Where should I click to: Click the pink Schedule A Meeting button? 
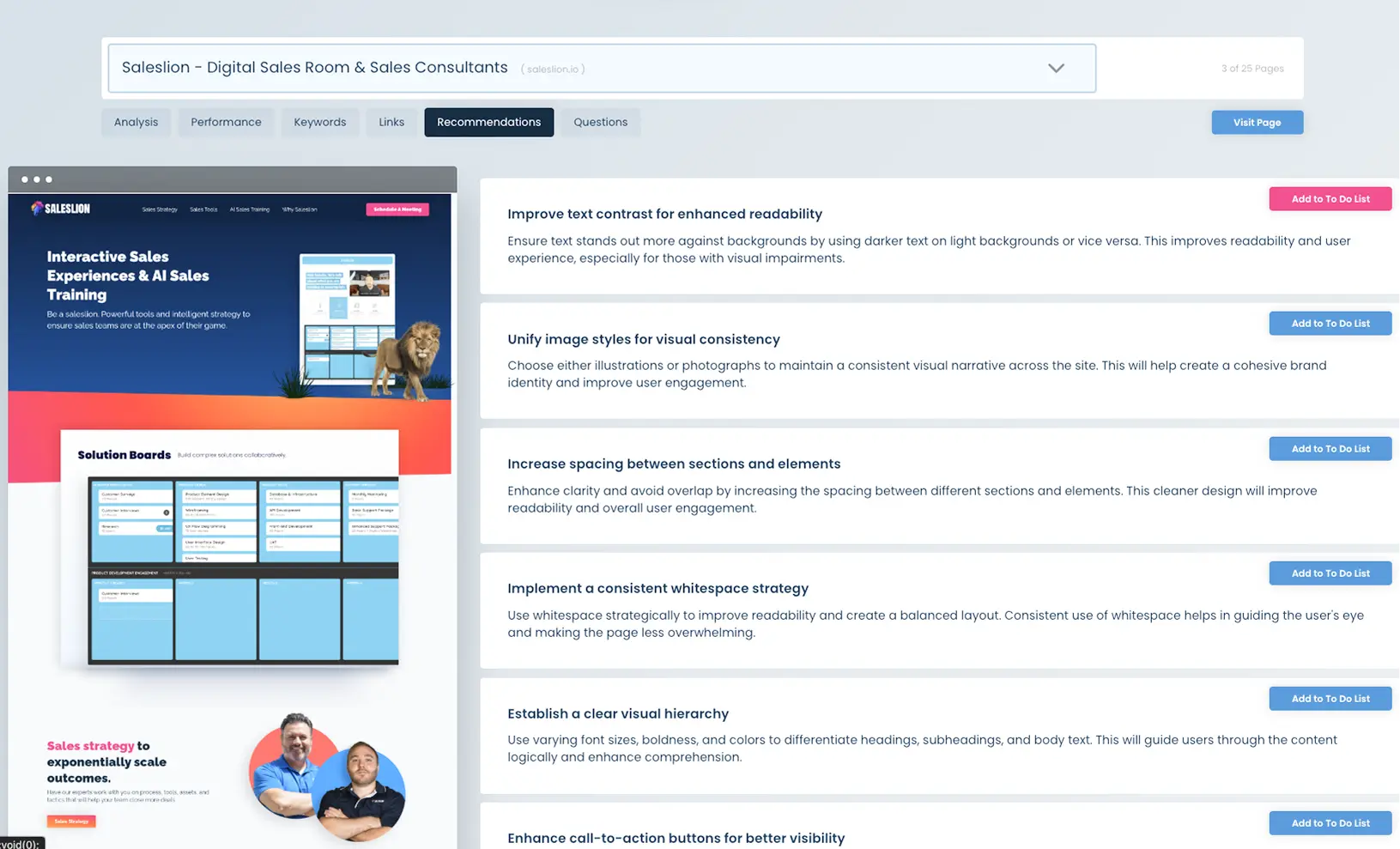397,209
